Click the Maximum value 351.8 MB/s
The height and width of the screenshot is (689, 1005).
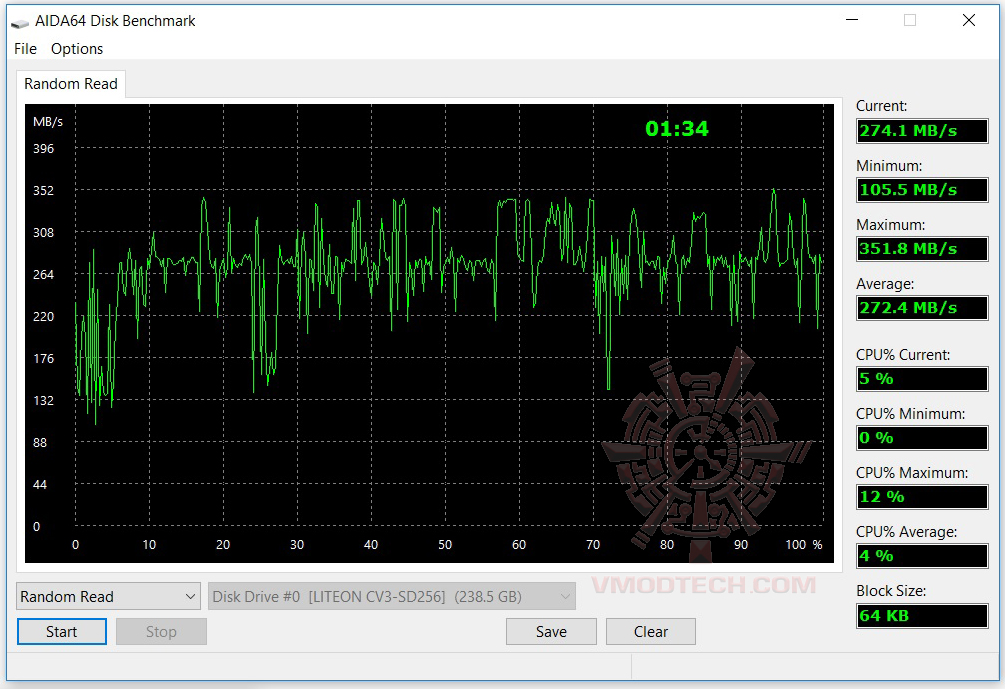922,249
